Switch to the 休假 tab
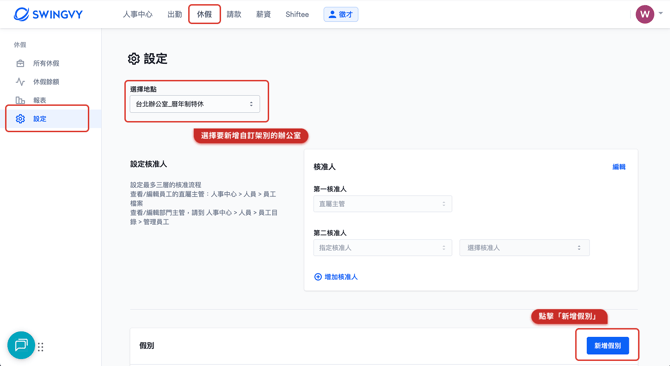The image size is (670, 366). [204, 14]
